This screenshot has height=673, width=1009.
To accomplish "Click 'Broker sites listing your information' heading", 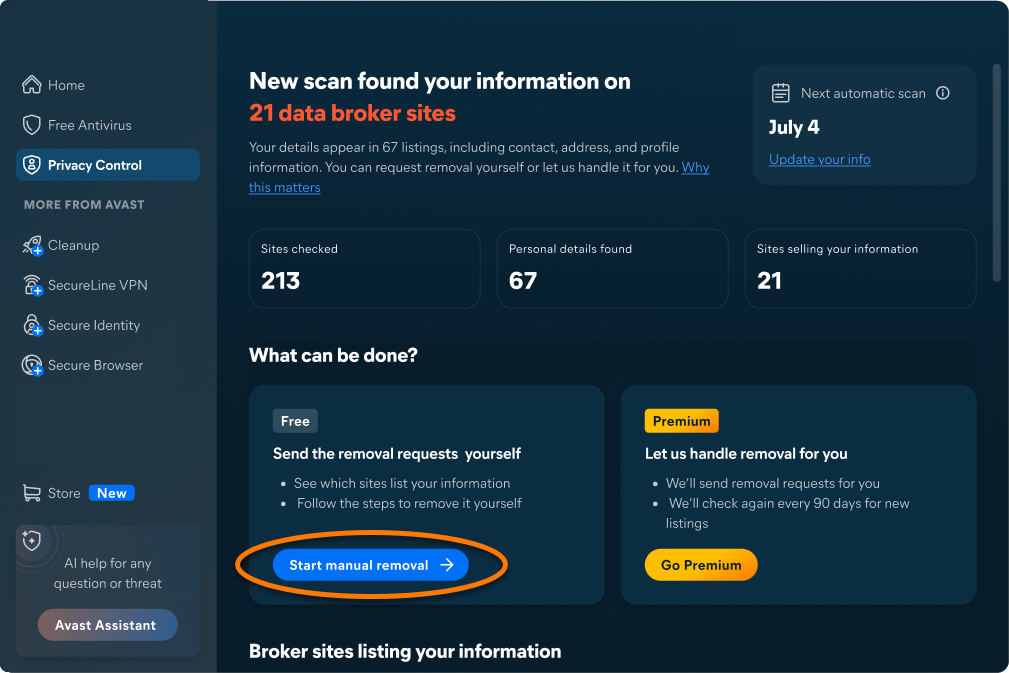I will 405,651.
